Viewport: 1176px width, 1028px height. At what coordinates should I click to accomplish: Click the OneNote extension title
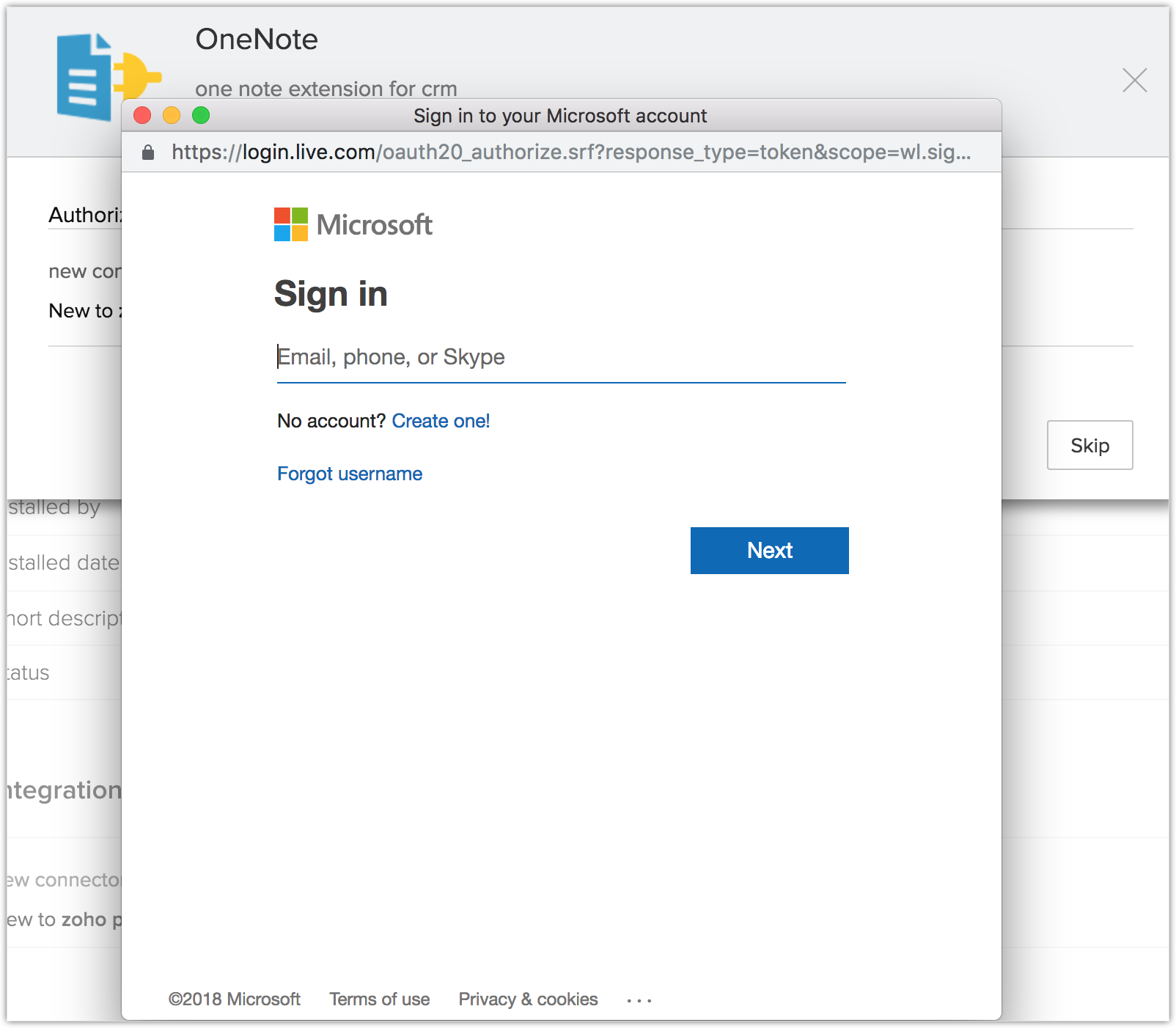[257, 40]
